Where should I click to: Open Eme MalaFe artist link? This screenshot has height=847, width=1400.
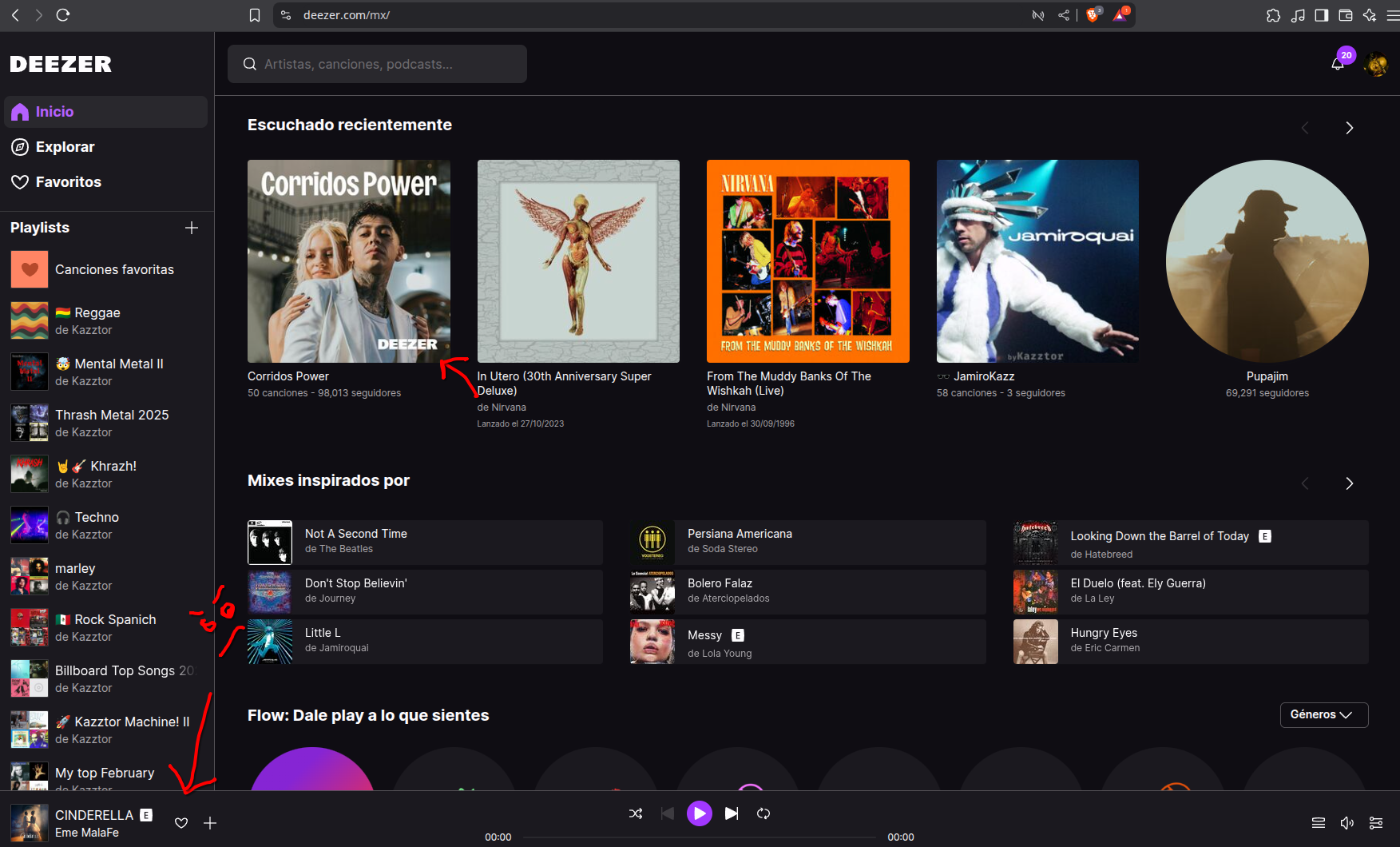pyautogui.click(x=87, y=833)
